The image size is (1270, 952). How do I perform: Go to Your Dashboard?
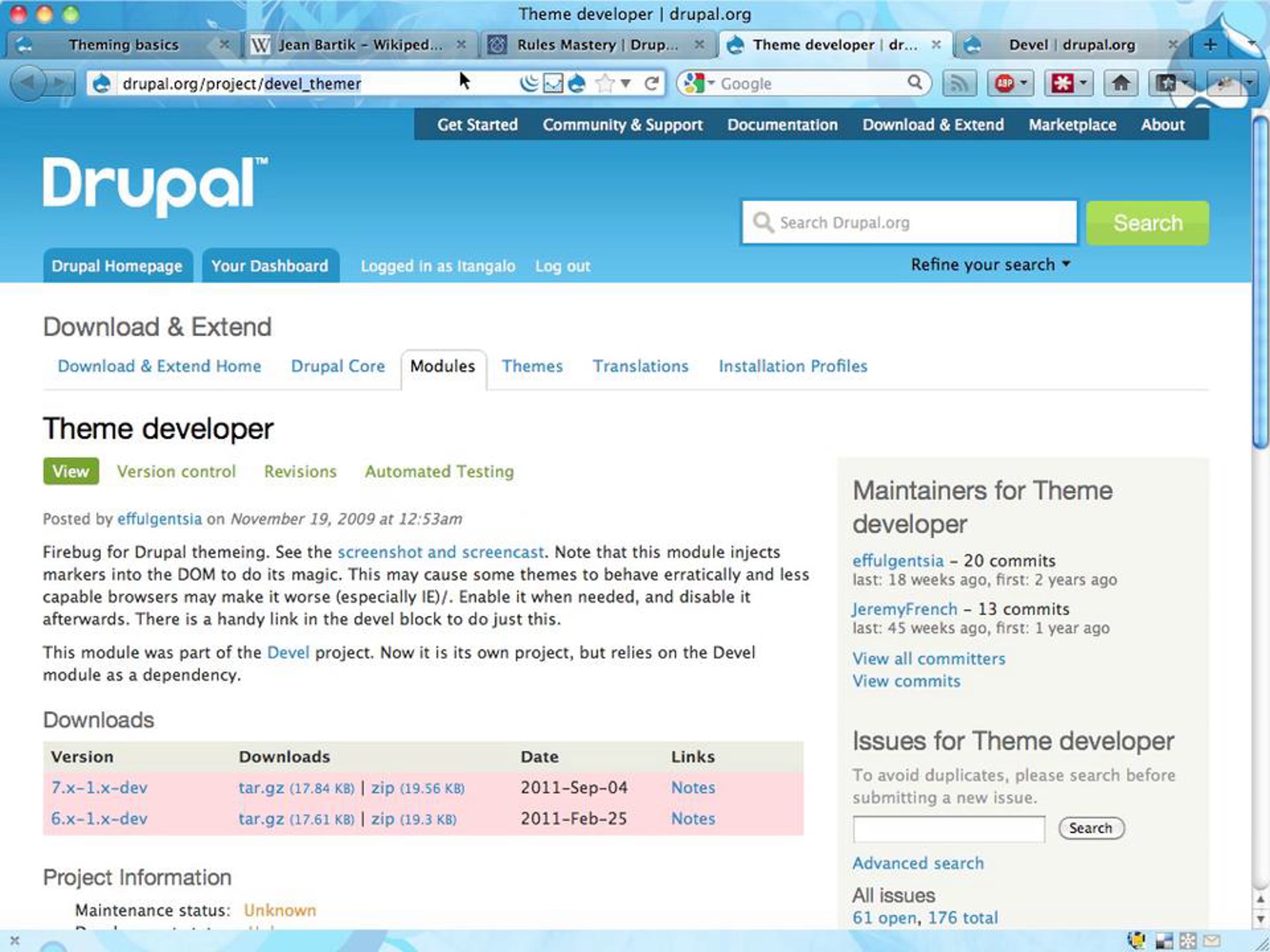click(270, 266)
